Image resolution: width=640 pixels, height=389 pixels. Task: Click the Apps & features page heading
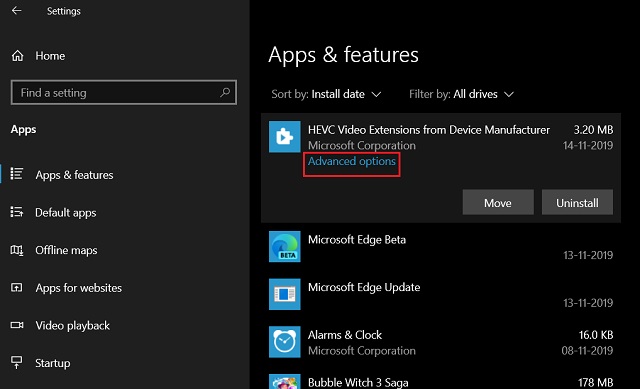(x=343, y=55)
